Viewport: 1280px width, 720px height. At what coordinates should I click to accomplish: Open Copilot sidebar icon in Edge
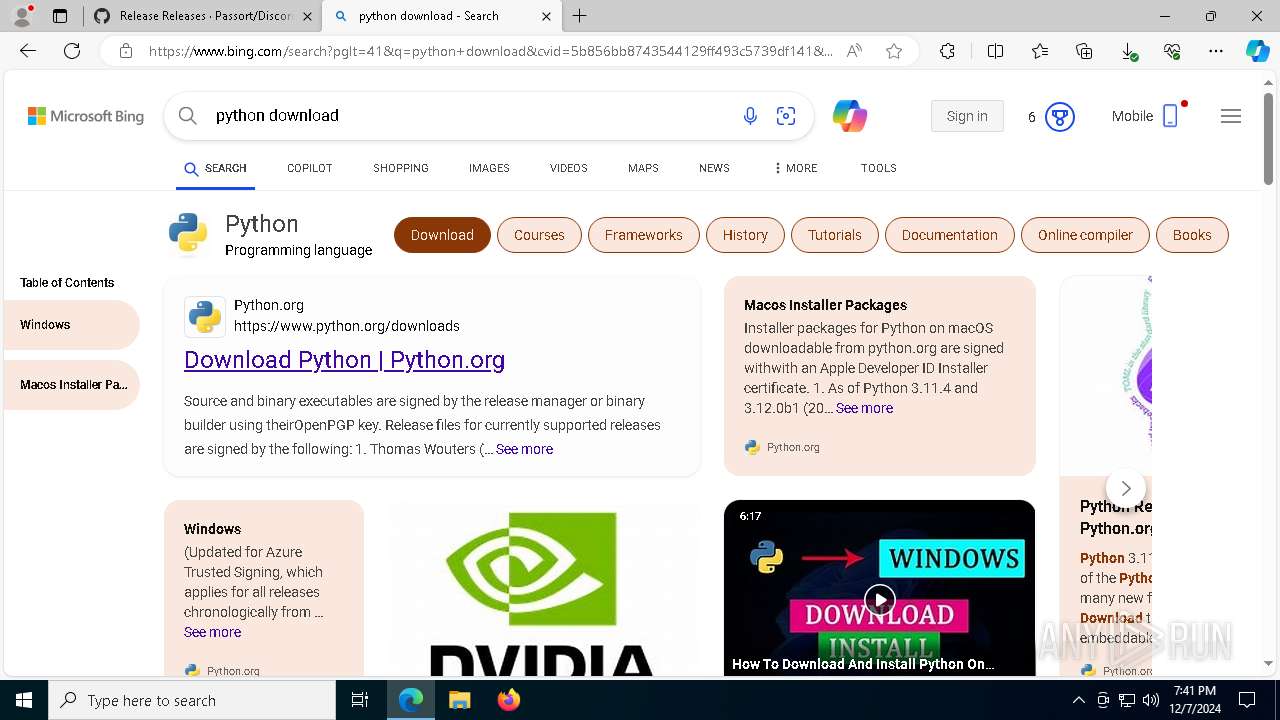[x=1257, y=51]
